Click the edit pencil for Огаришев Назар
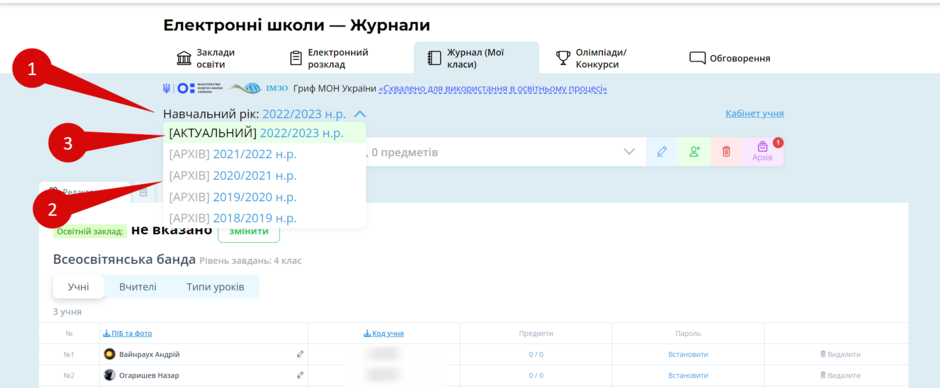This screenshot has height=388, width=940. click(x=300, y=375)
